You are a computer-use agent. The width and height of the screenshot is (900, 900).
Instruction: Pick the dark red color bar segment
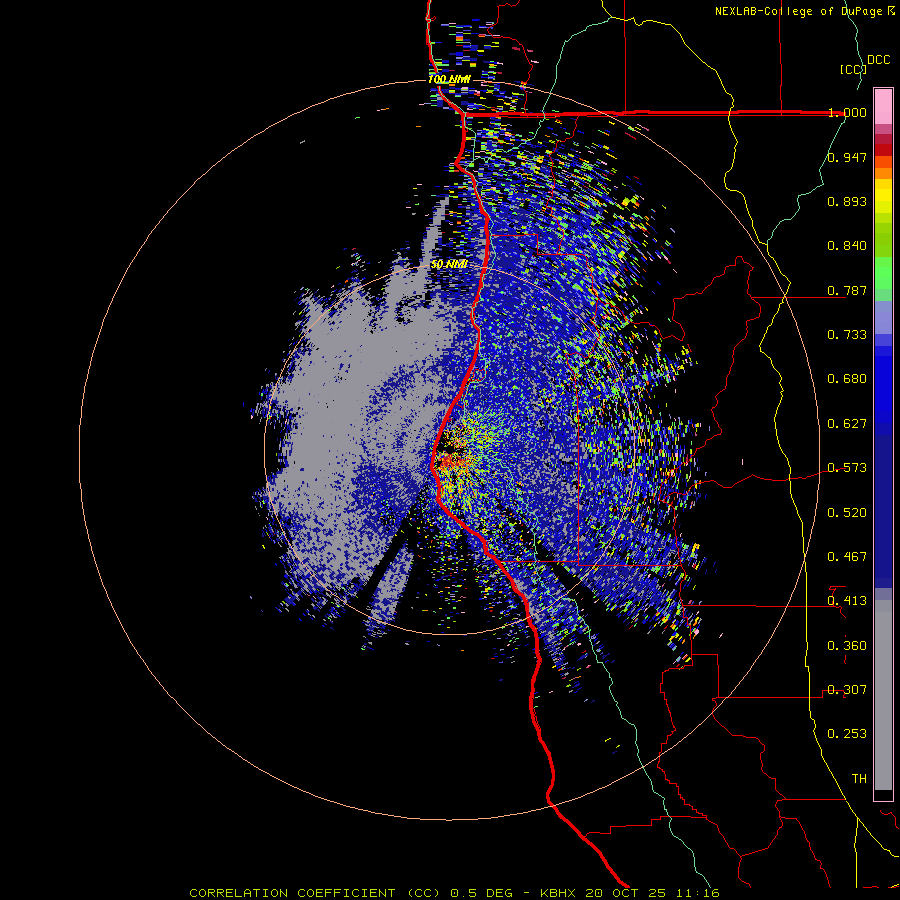[883, 149]
